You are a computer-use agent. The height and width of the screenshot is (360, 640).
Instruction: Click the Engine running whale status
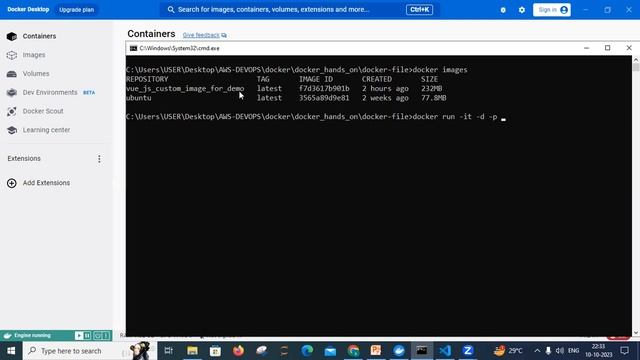[28, 336]
